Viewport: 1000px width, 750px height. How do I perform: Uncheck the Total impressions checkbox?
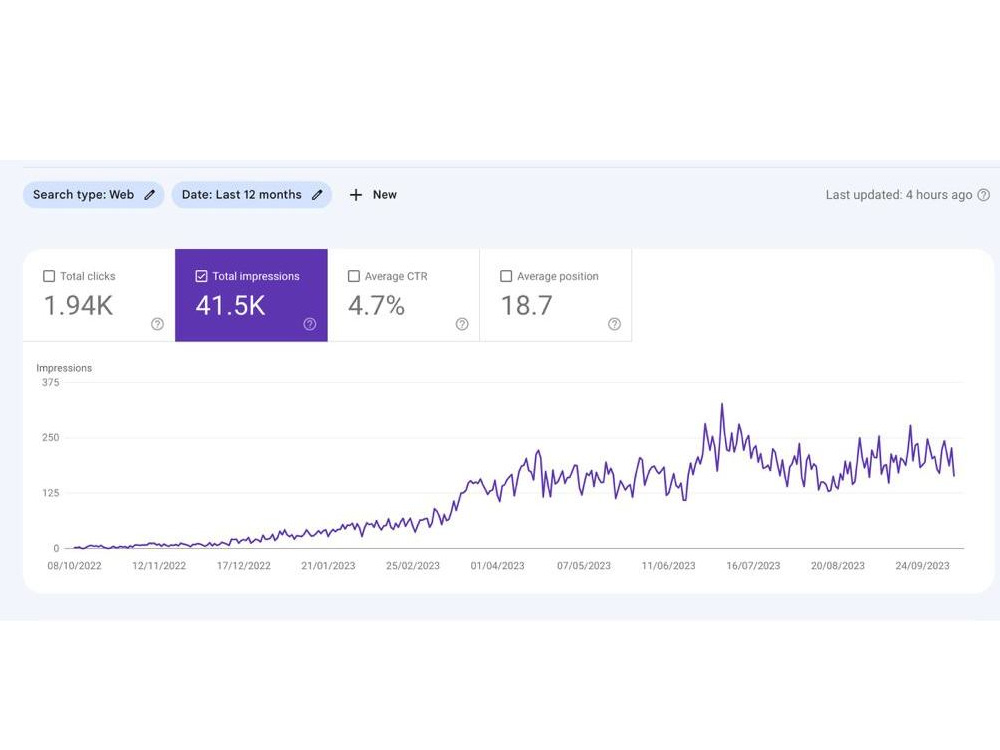(x=202, y=276)
